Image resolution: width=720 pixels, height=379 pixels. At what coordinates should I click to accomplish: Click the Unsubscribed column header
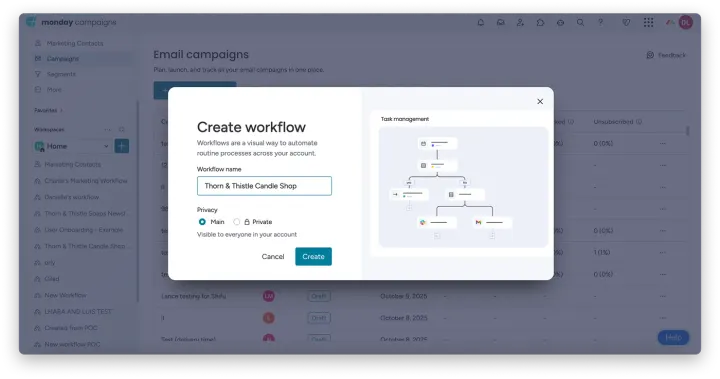click(613, 122)
